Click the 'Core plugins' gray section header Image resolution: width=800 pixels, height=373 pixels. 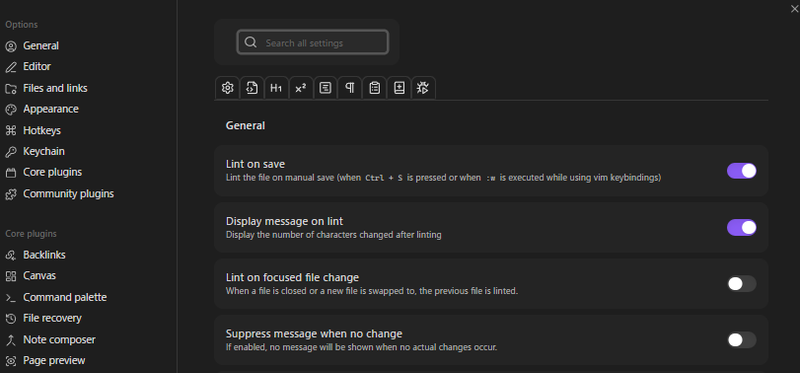(31, 234)
